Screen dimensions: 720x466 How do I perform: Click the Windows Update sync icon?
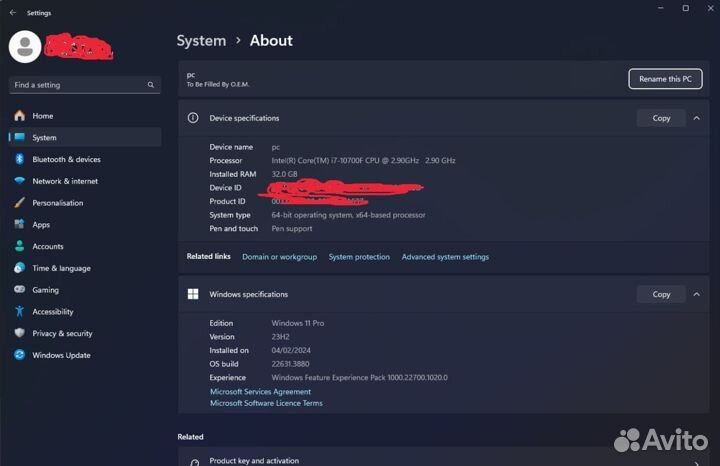coord(19,355)
